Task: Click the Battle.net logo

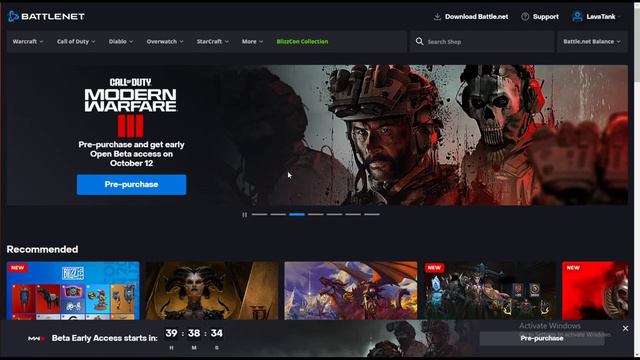Action: 46,16
